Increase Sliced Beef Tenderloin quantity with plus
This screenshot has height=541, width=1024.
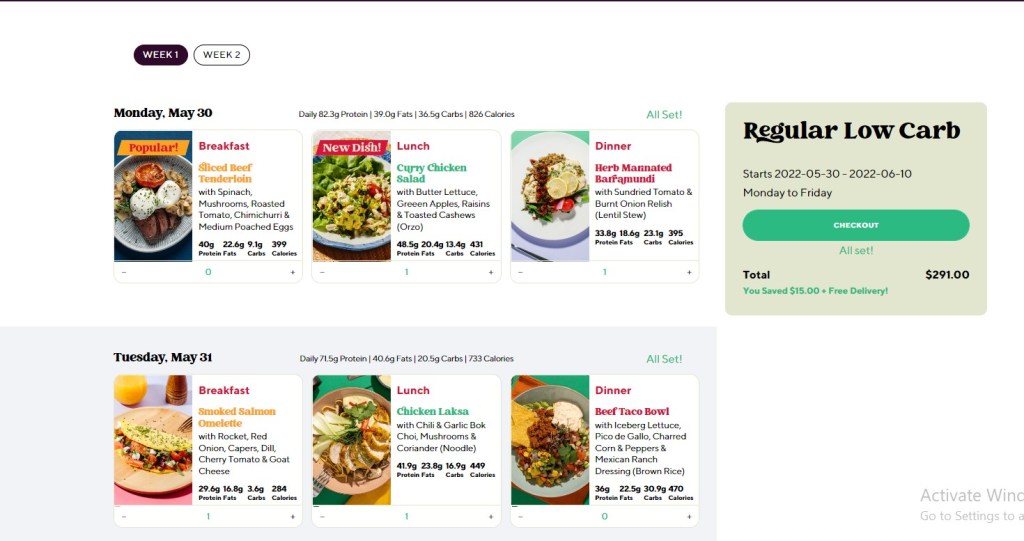pyautogui.click(x=293, y=272)
